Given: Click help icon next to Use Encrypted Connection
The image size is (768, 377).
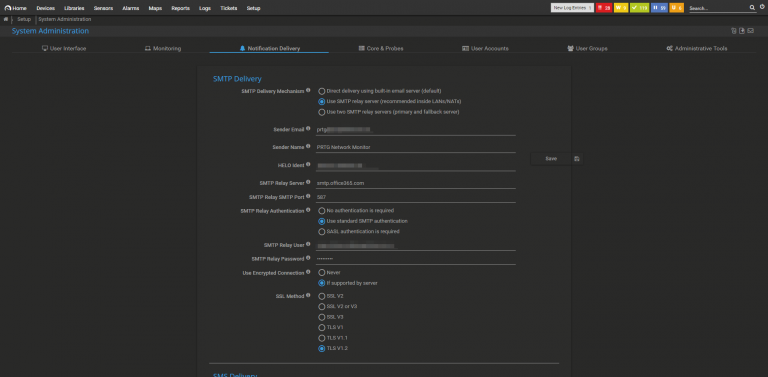Looking at the screenshot, I should 308,272.
